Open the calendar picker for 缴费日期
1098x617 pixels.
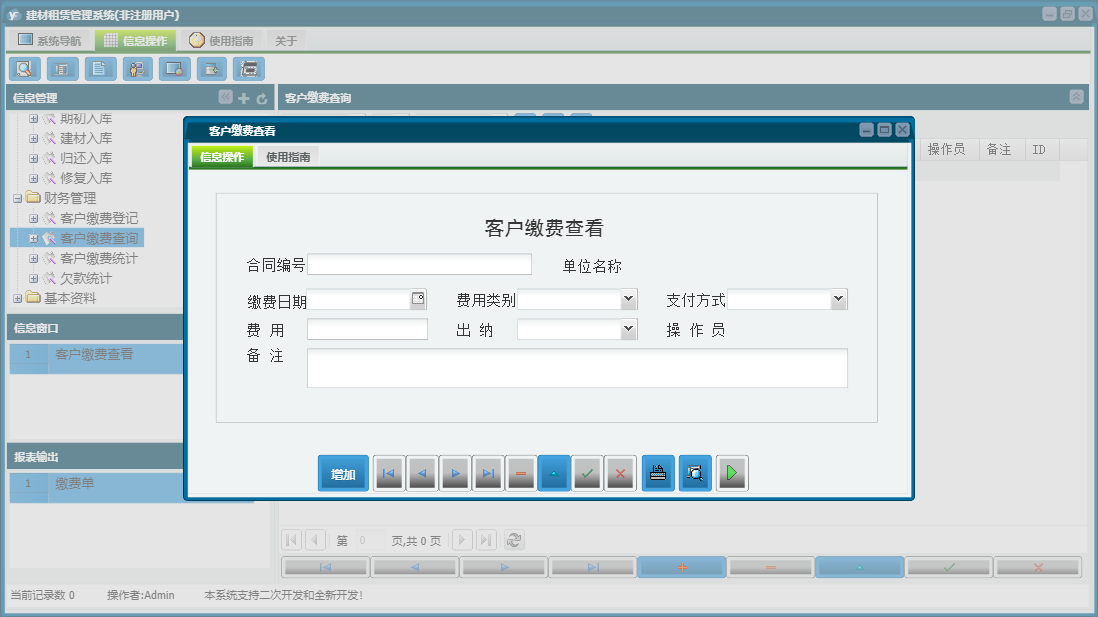point(418,299)
